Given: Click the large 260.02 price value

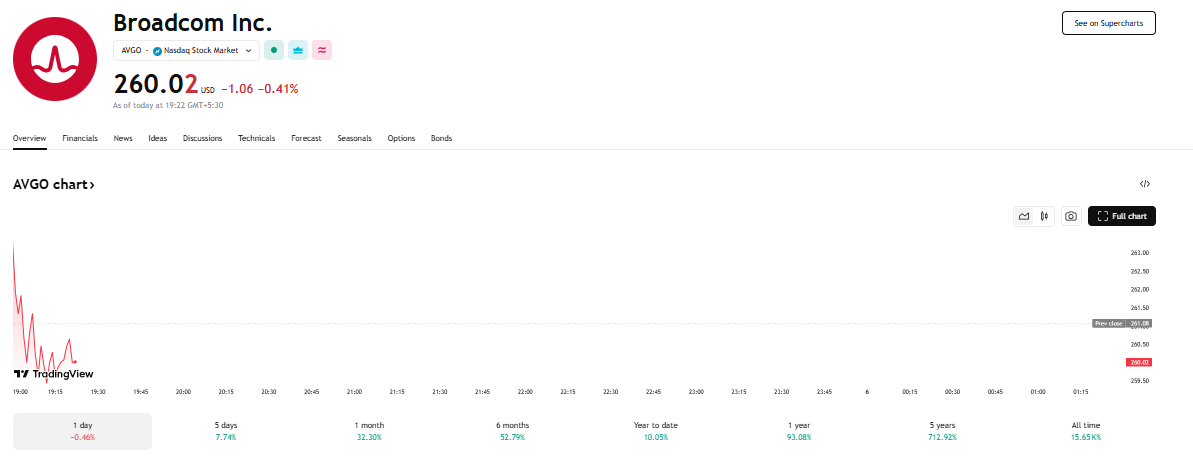Looking at the screenshot, I should 155,84.
